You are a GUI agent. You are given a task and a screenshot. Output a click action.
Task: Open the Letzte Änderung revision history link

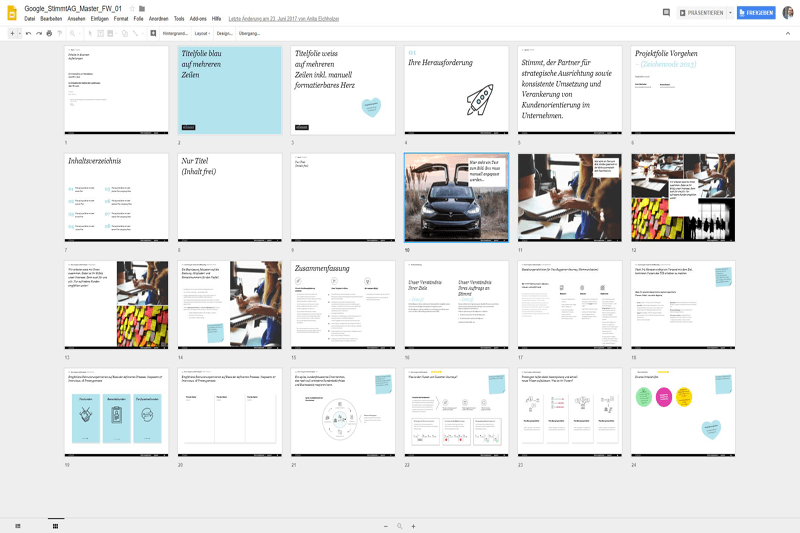[x=284, y=19]
